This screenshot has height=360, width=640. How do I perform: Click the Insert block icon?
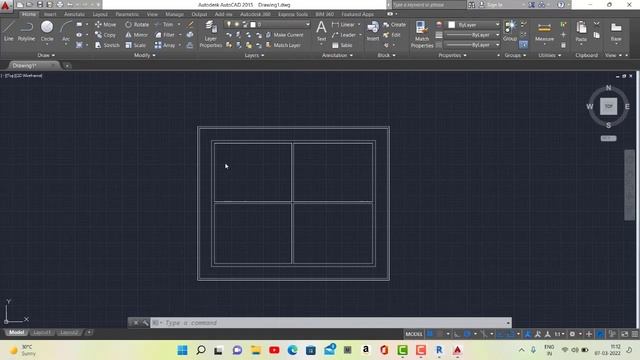[x=373, y=31]
